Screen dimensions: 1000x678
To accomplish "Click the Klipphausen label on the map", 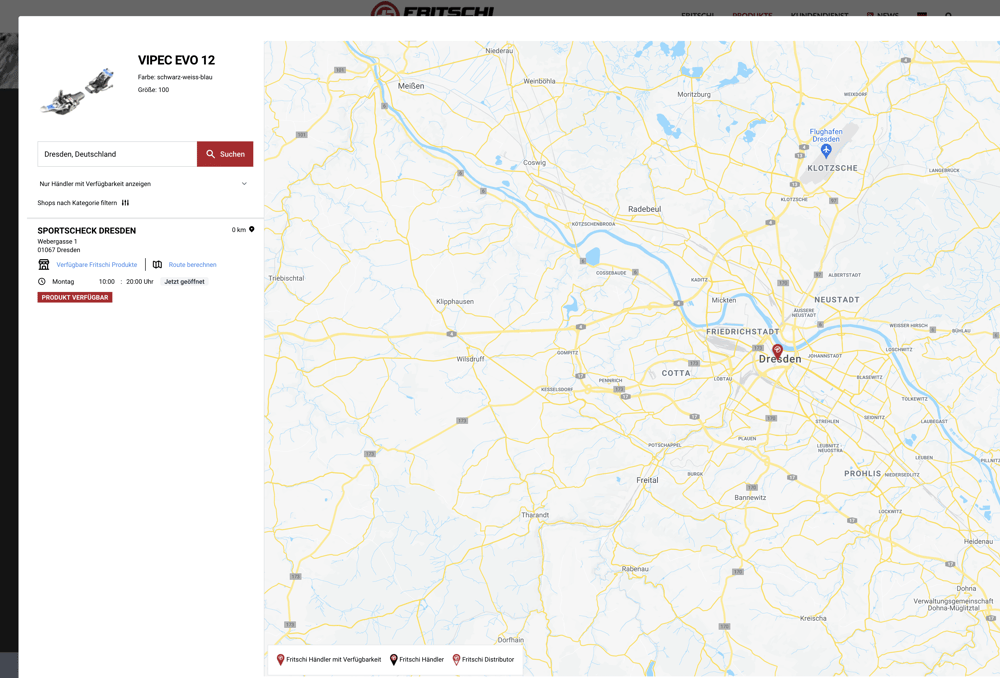I will coord(455,302).
